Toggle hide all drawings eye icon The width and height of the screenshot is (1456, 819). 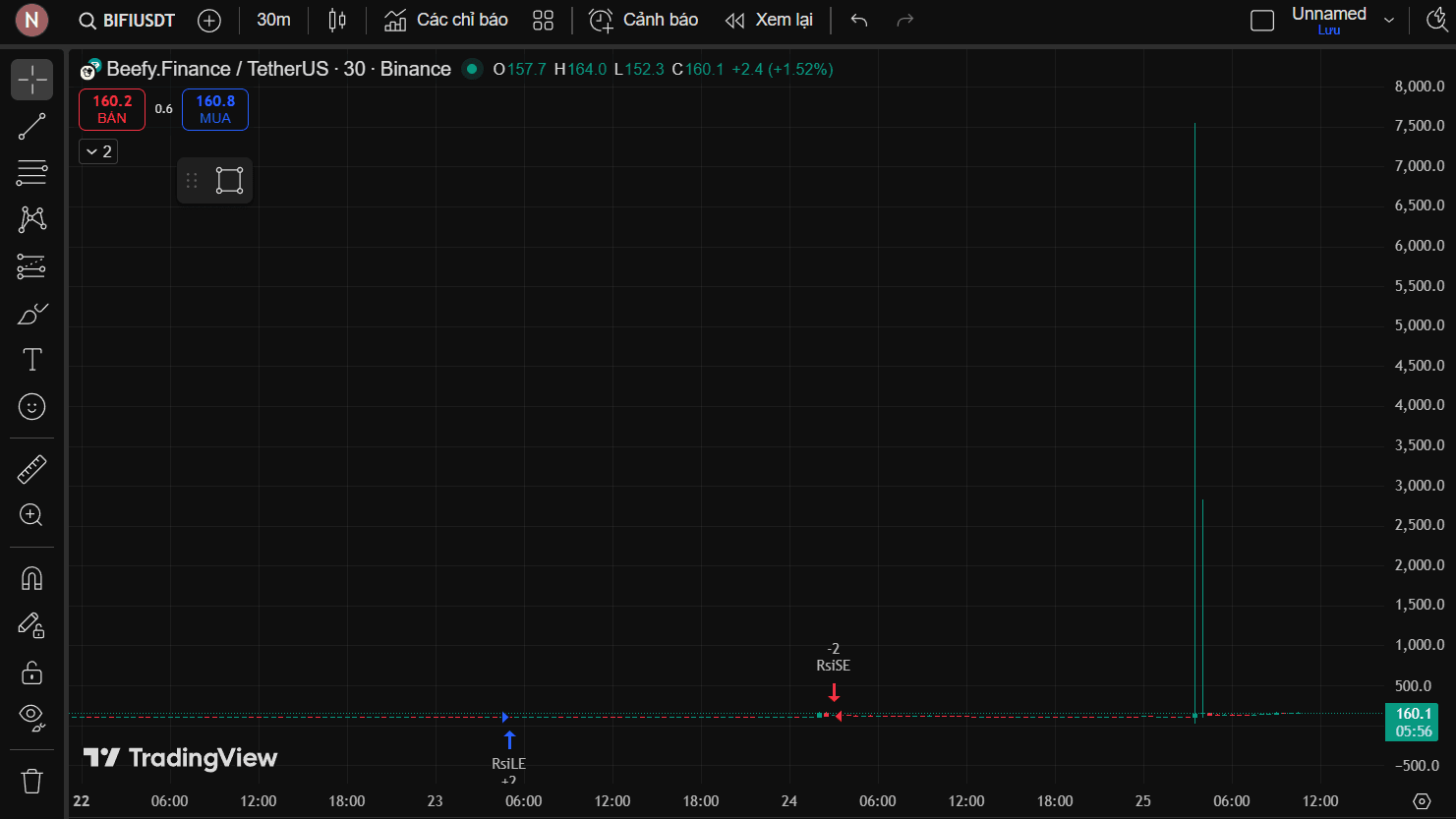pyautogui.click(x=32, y=719)
